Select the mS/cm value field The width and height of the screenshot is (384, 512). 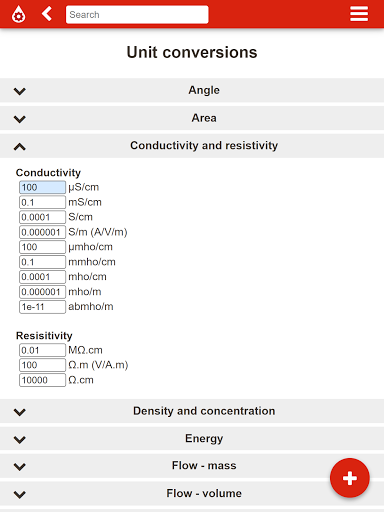coord(42,202)
